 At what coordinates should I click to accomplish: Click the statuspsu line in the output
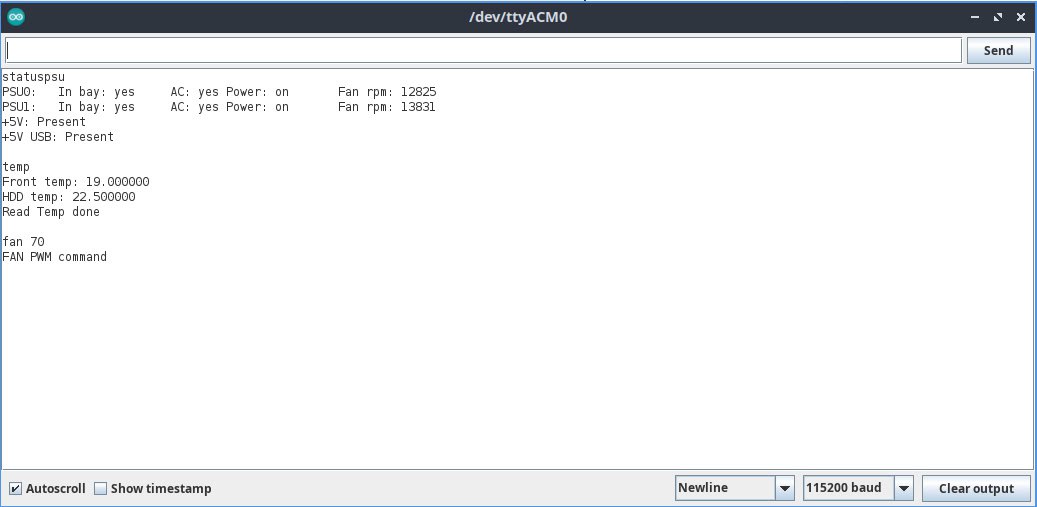tap(34, 77)
